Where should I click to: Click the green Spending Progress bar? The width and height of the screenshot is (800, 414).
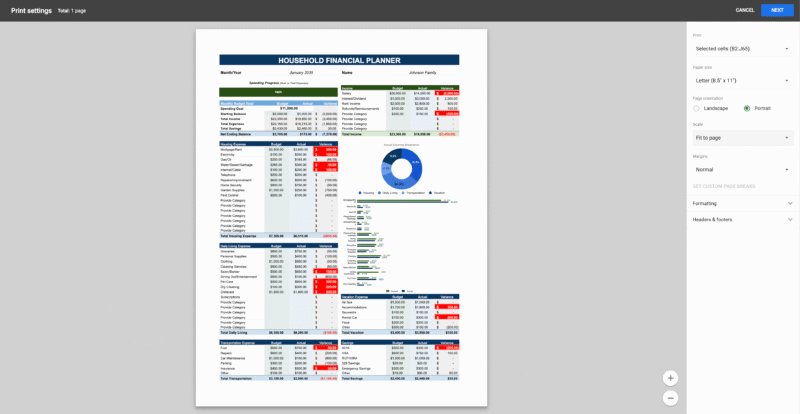point(279,92)
